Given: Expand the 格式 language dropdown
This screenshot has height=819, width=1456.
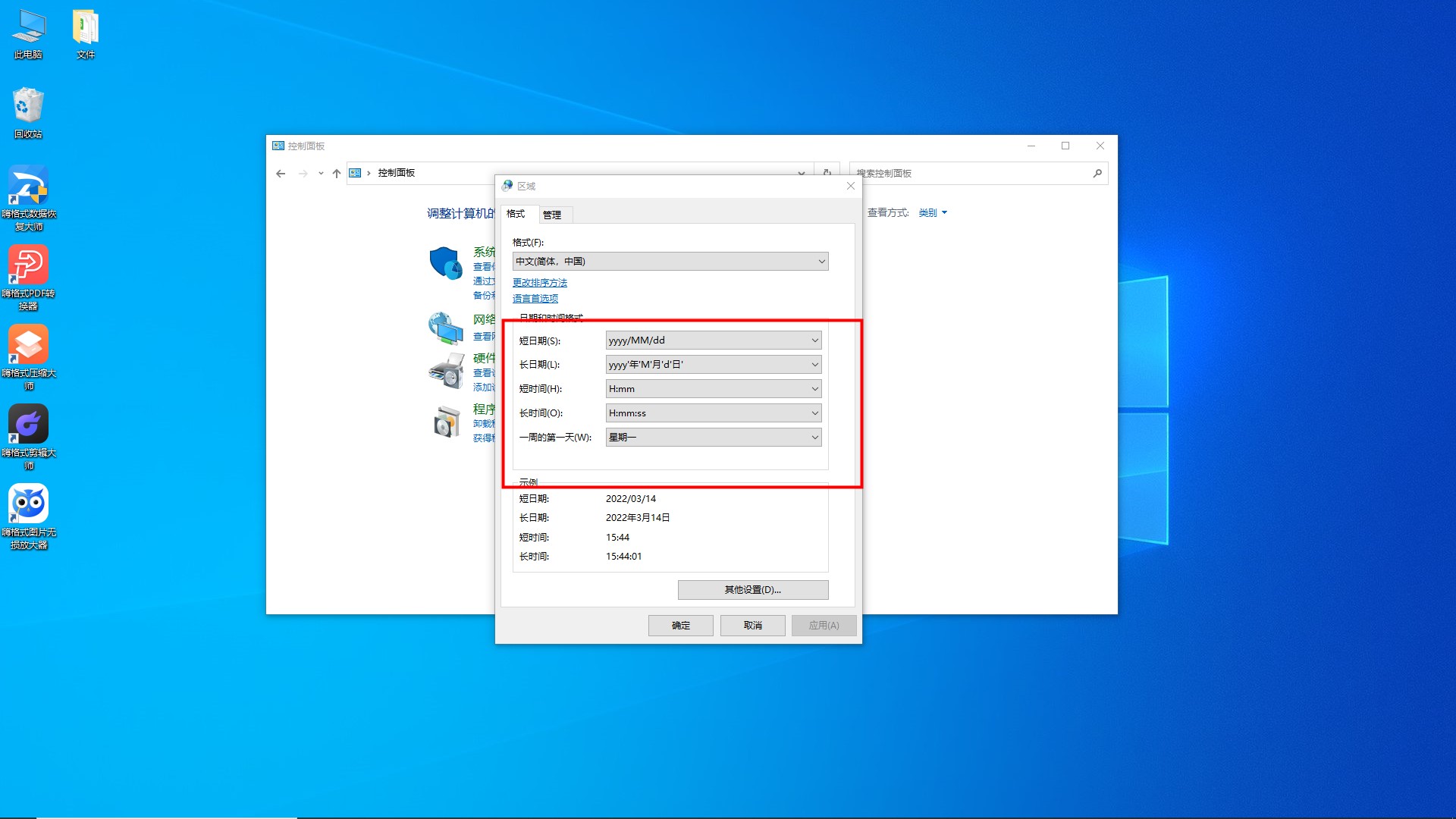Looking at the screenshot, I should point(670,262).
